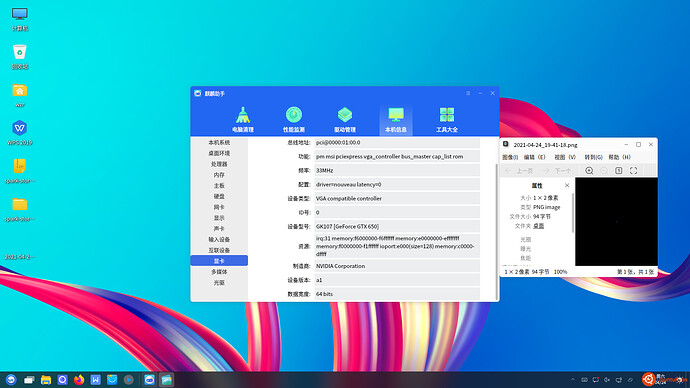The height and width of the screenshot is (388, 690).
Task: Select 内存 in the left sidebar
Action: (219, 175)
